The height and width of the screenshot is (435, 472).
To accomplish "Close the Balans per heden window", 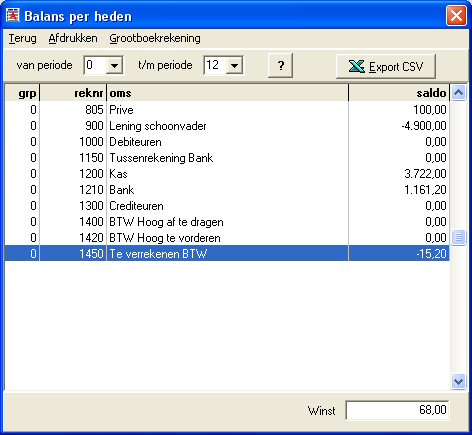I will 456,15.
